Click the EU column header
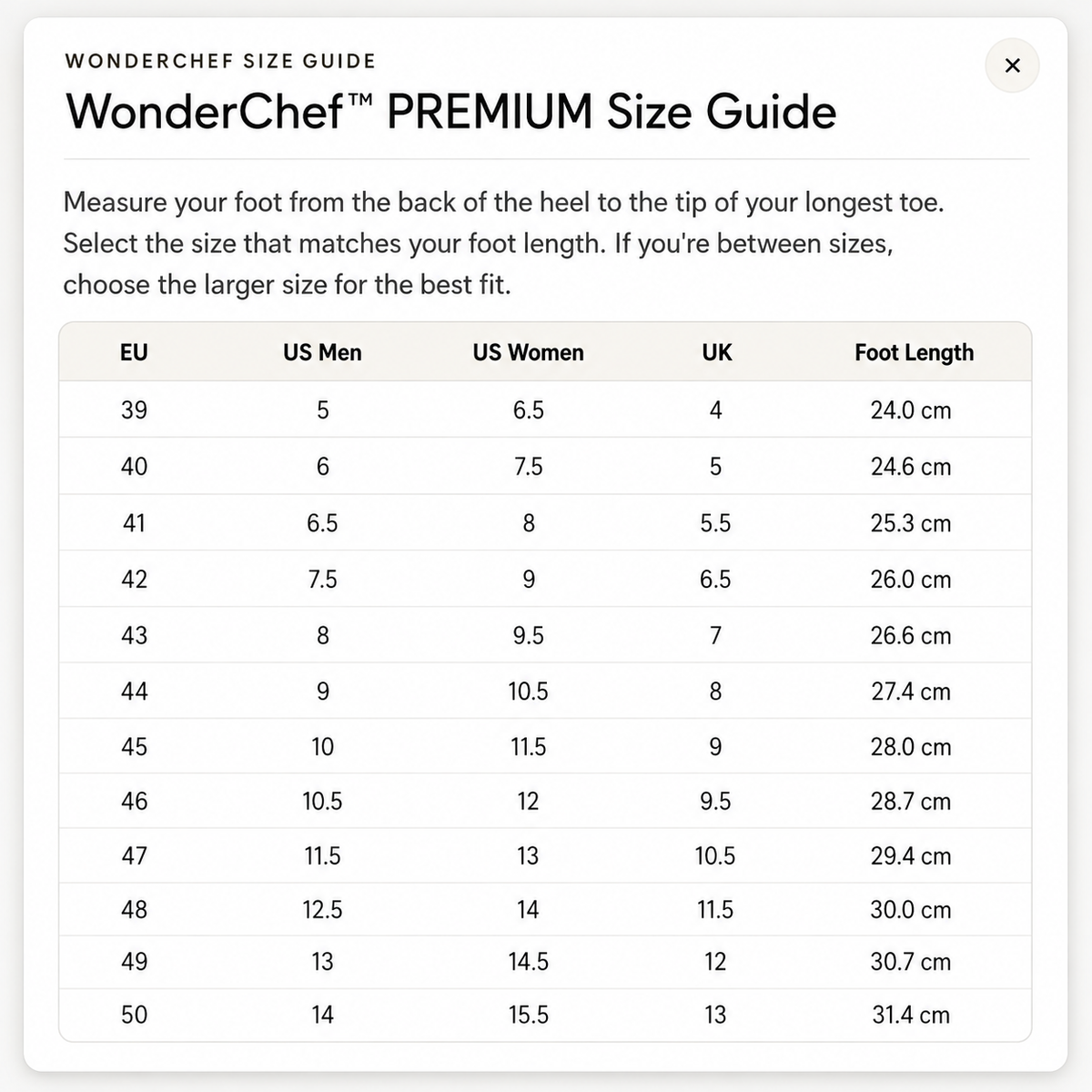This screenshot has height=1092, width=1092. 134,352
